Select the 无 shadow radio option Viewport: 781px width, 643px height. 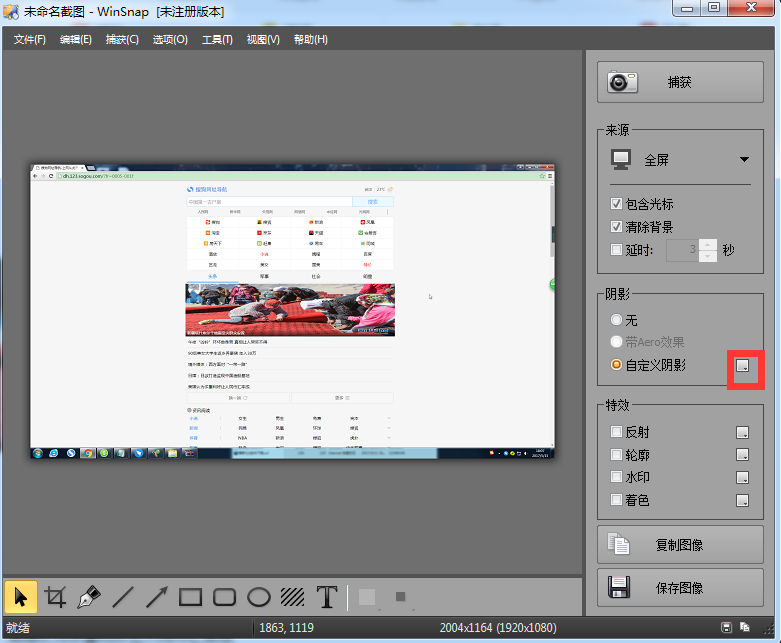(x=617, y=320)
